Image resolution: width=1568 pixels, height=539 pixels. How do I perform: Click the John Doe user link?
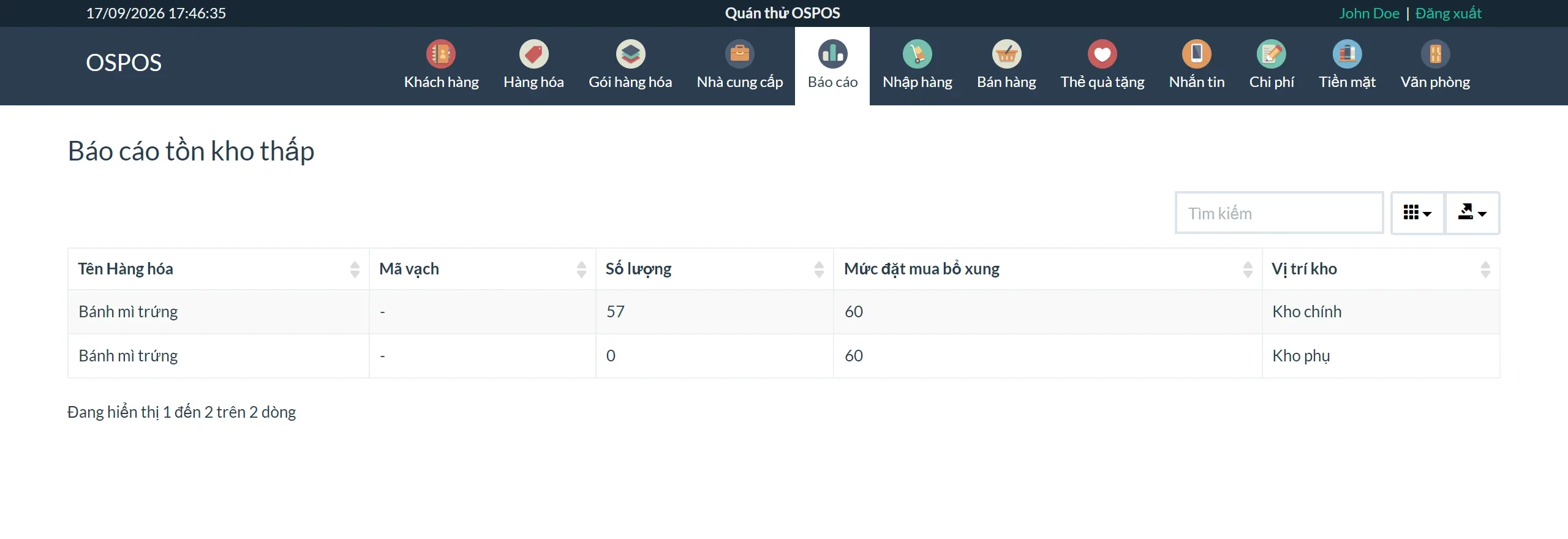click(x=1369, y=13)
